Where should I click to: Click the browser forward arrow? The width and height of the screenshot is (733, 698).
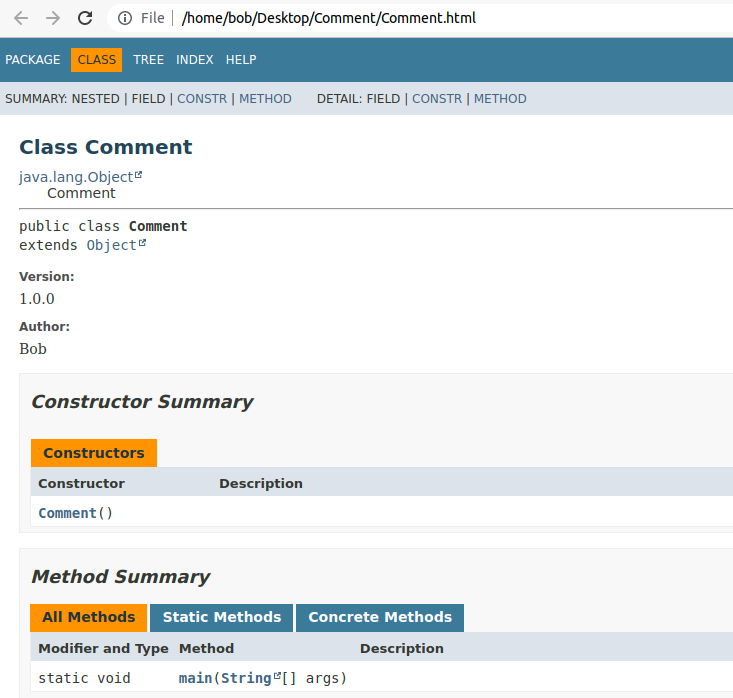tap(53, 18)
